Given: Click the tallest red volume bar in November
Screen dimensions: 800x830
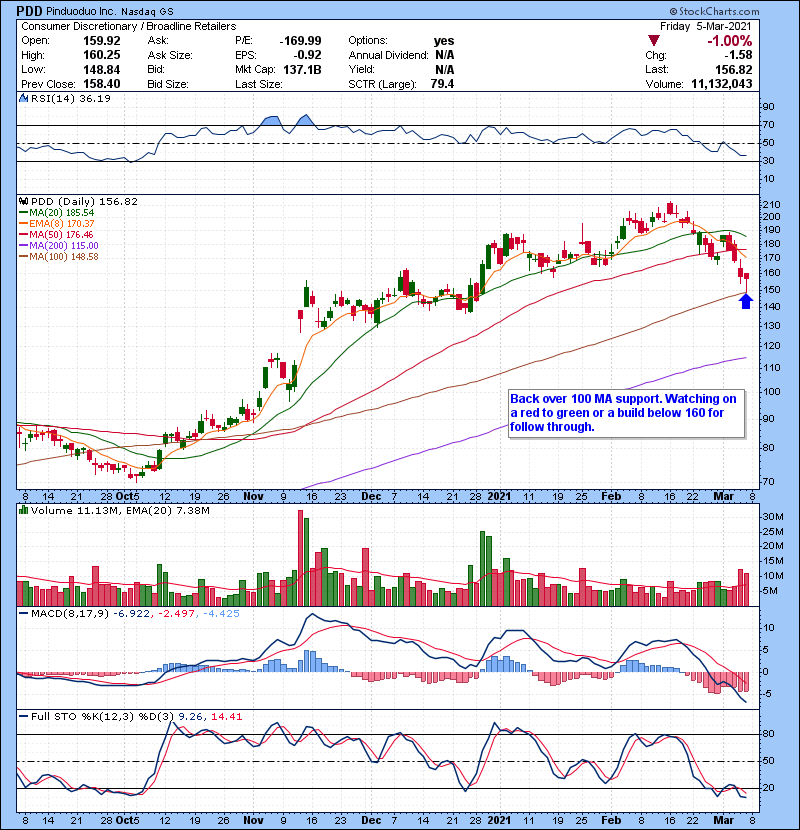Looking at the screenshot, I should (300, 558).
